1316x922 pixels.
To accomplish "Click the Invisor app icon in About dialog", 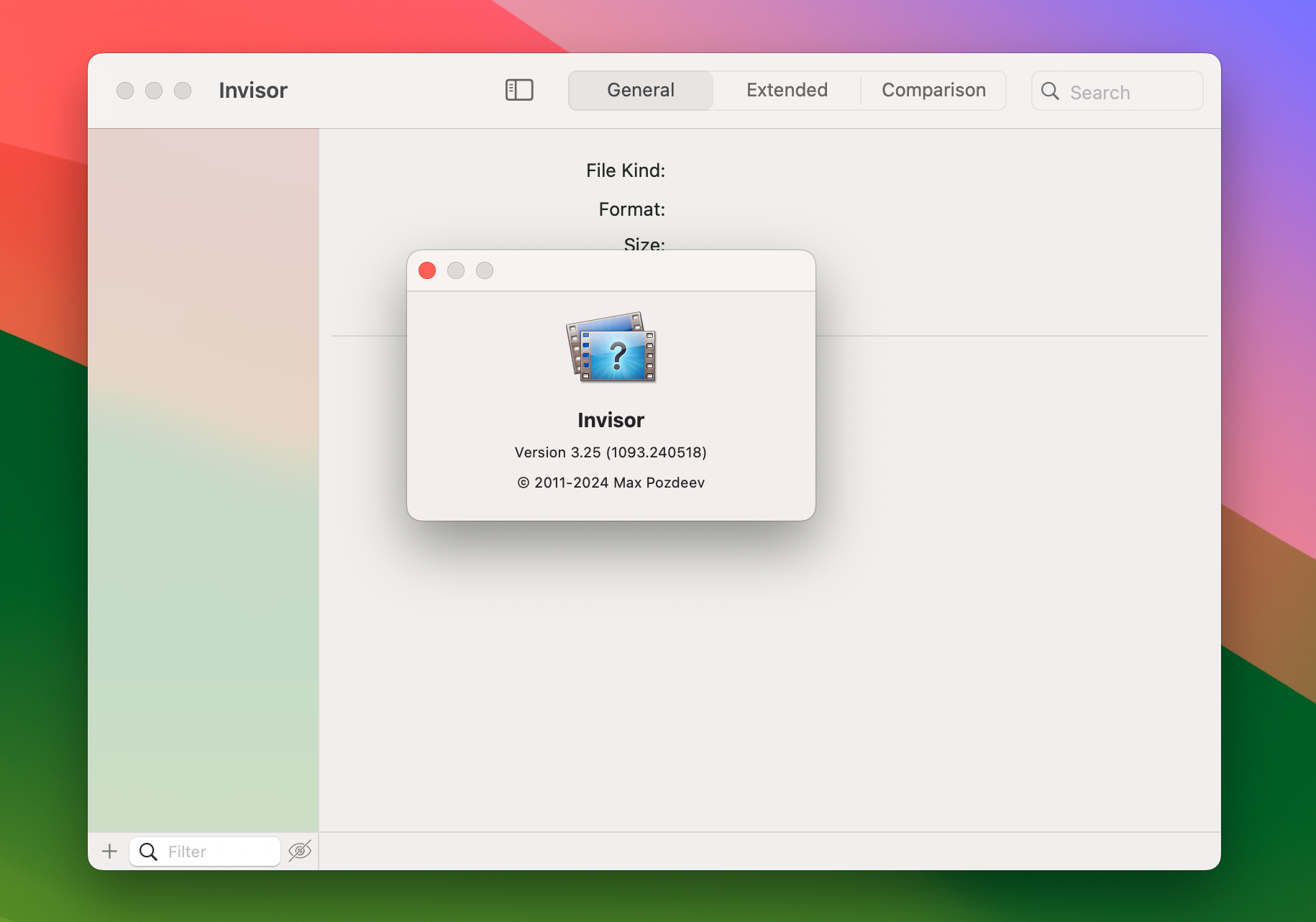I will click(x=611, y=347).
